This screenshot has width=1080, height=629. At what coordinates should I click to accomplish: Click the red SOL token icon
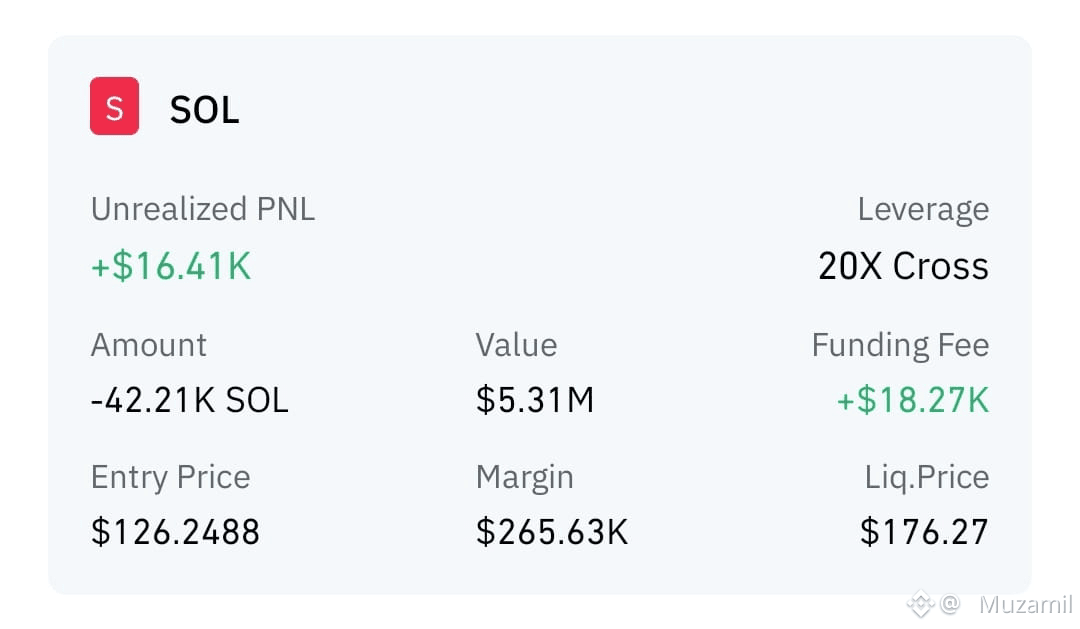click(114, 106)
